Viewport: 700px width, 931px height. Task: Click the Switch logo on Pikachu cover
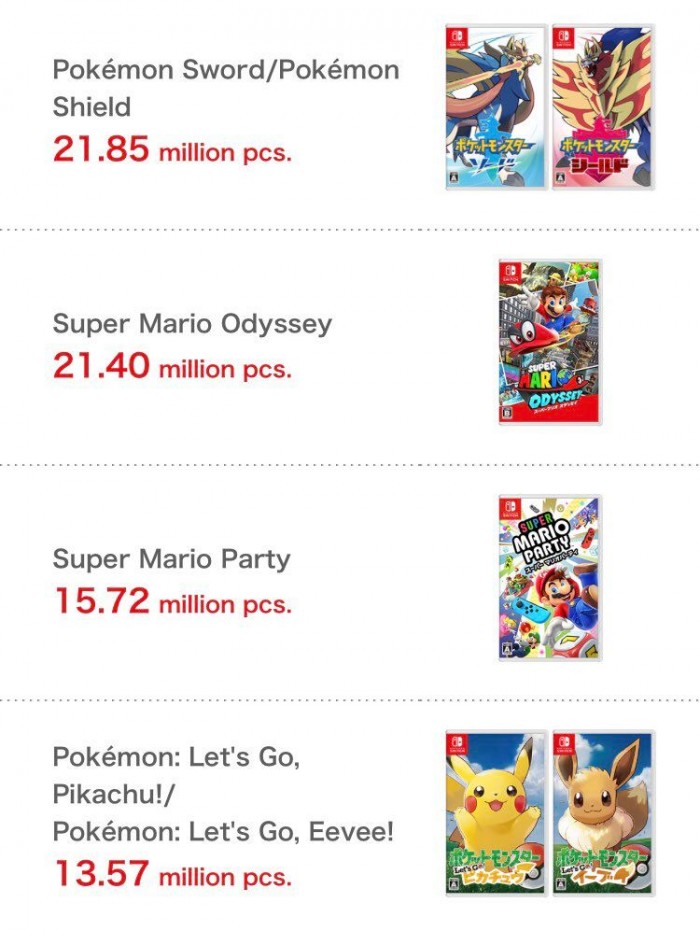coord(458,743)
